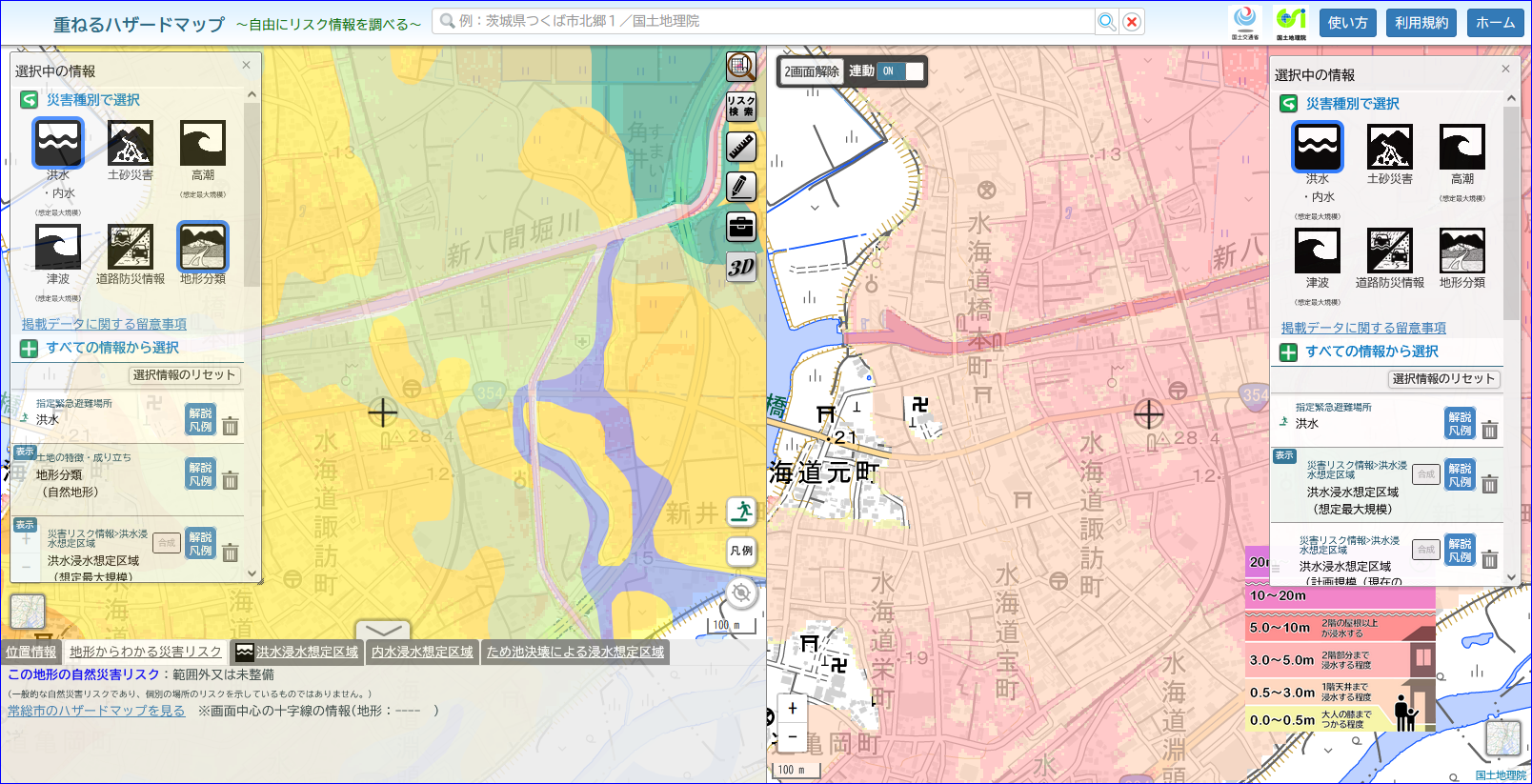This screenshot has width=1532, height=784.
Task: Toggle the 連動 ON switch
Action: coord(900,71)
